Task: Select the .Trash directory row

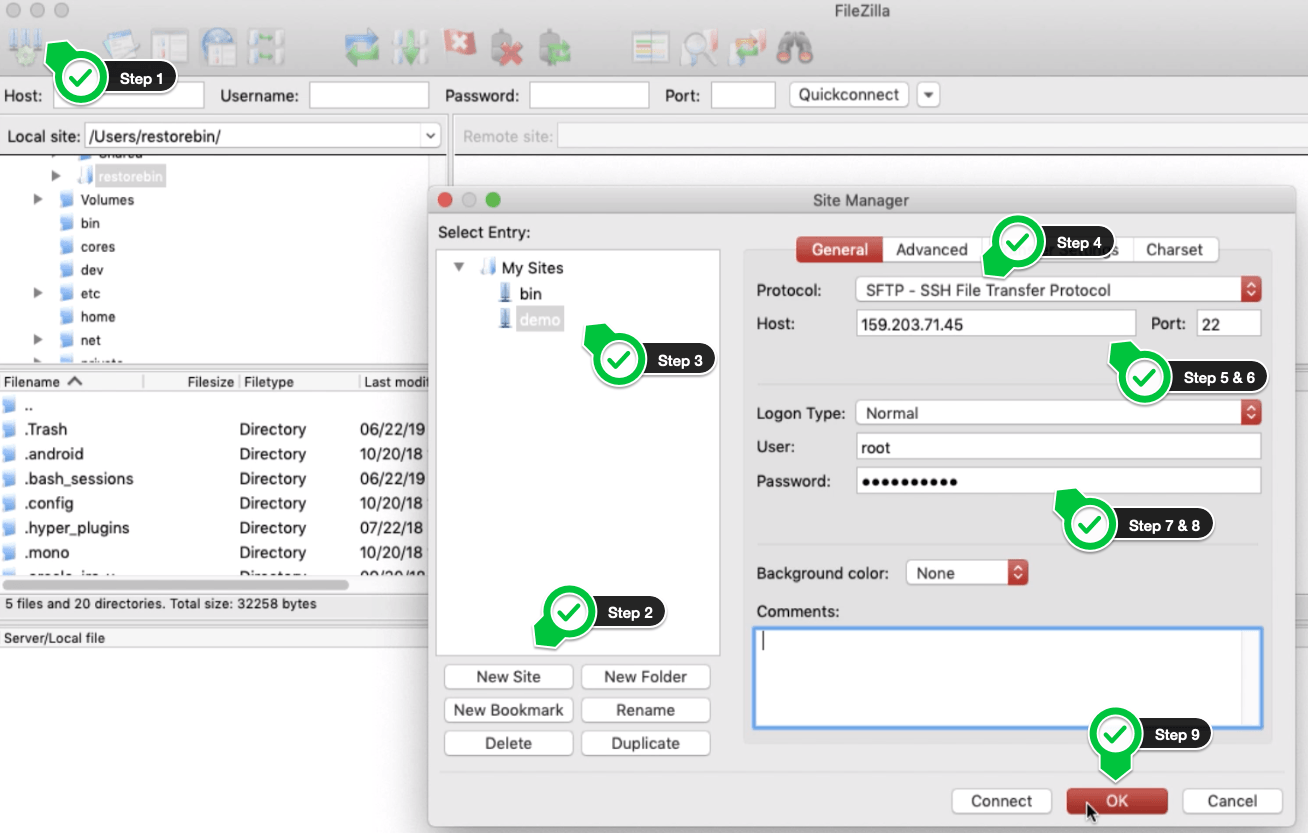Action: coord(214,429)
